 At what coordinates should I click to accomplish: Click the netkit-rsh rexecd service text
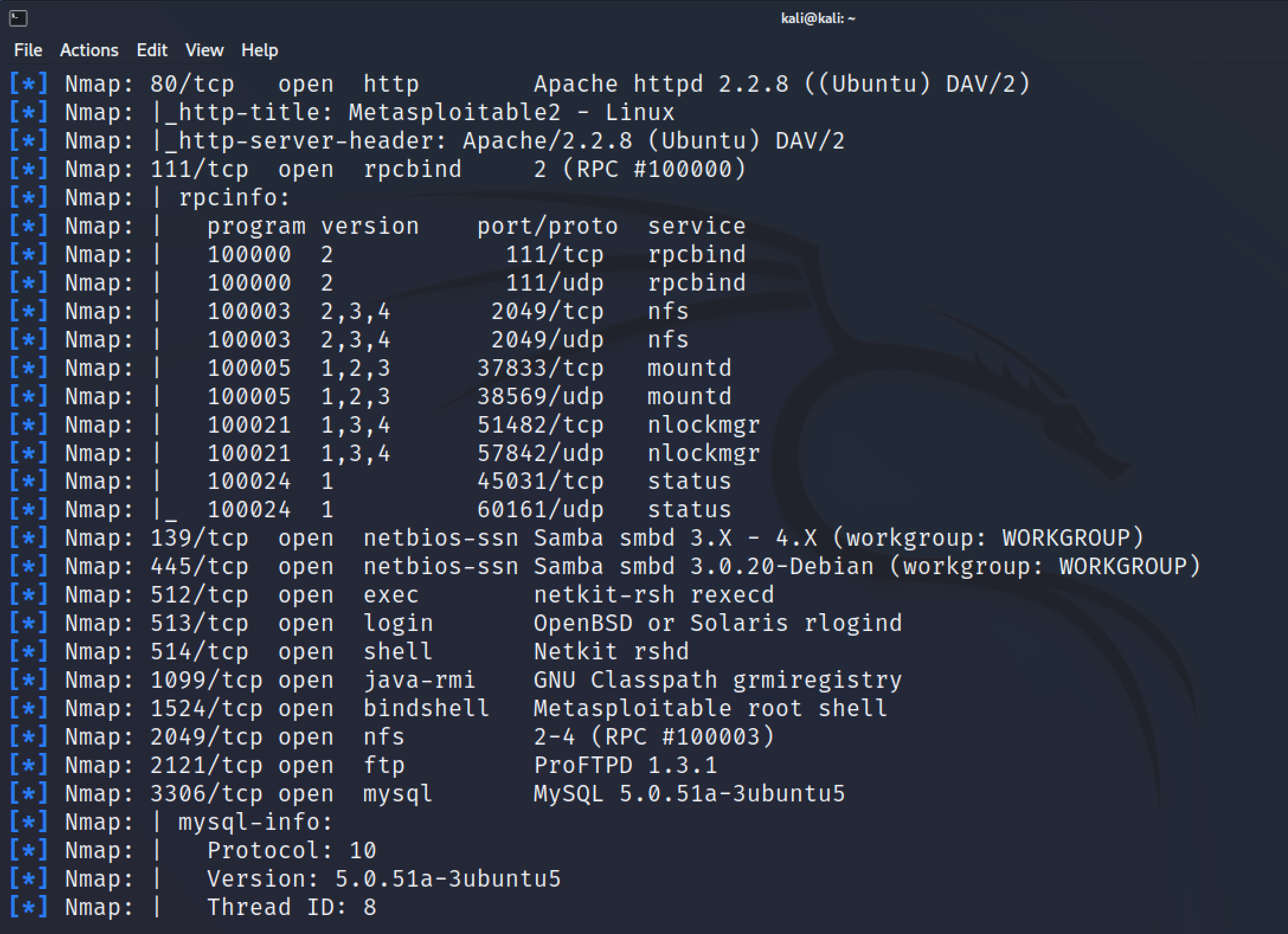click(x=654, y=595)
